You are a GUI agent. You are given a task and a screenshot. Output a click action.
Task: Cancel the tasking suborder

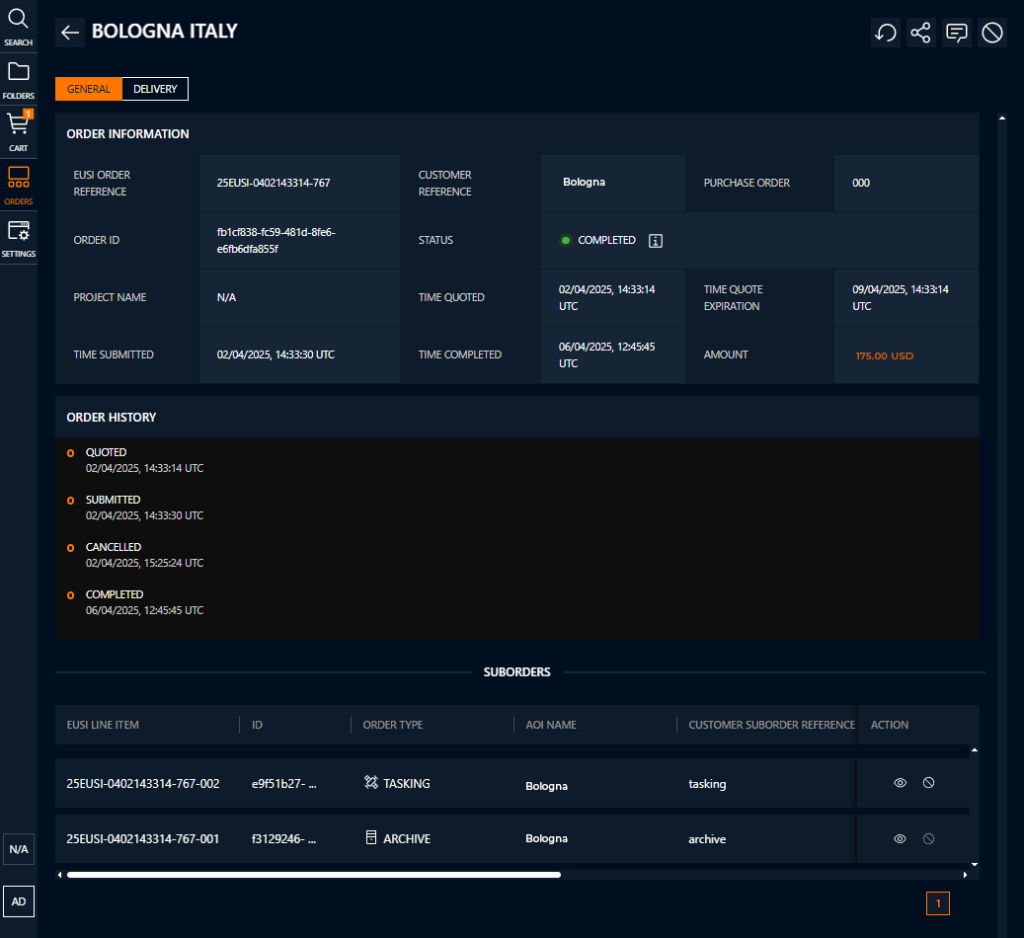(928, 783)
